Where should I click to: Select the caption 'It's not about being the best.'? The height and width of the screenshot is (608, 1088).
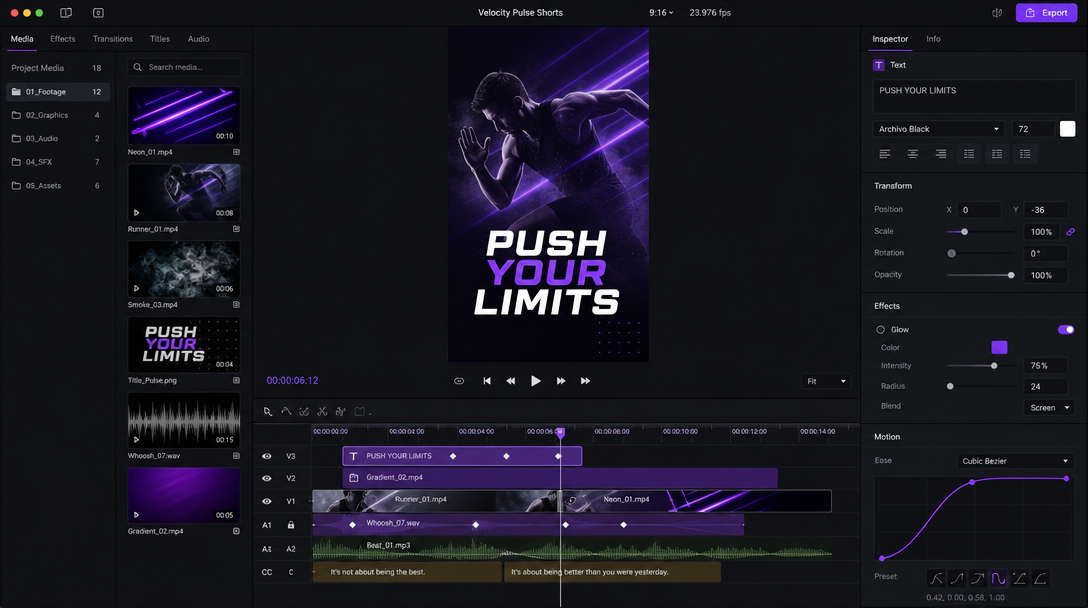[407, 572]
